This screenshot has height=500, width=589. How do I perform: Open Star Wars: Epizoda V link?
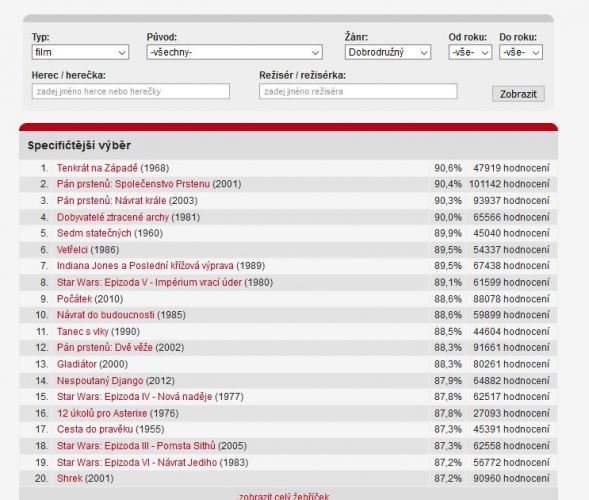click(149, 282)
